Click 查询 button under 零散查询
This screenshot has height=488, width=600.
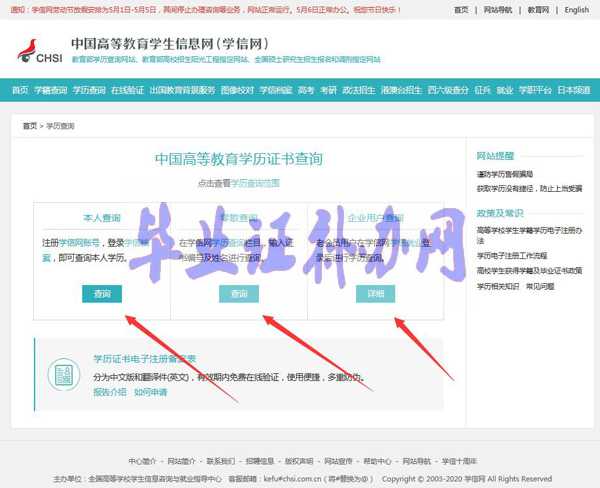[238, 294]
